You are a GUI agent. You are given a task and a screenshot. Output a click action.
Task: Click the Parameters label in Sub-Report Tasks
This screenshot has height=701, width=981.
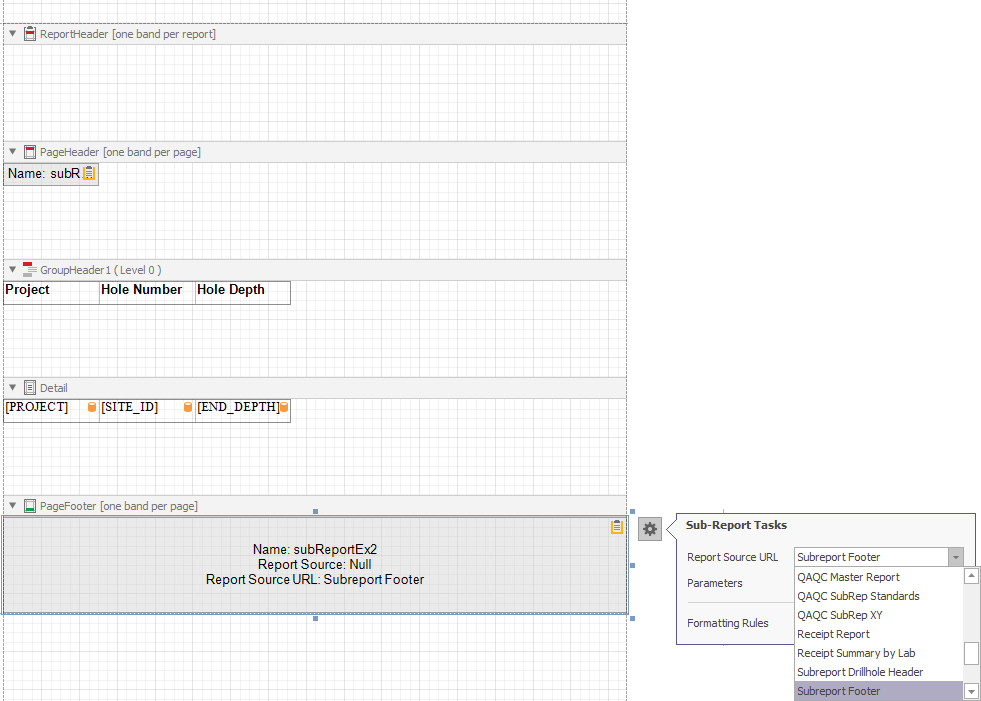(x=714, y=583)
